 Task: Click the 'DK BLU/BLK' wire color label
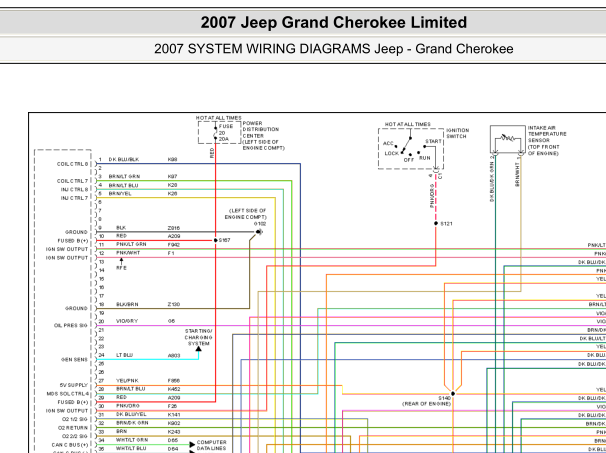[x=124, y=159]
